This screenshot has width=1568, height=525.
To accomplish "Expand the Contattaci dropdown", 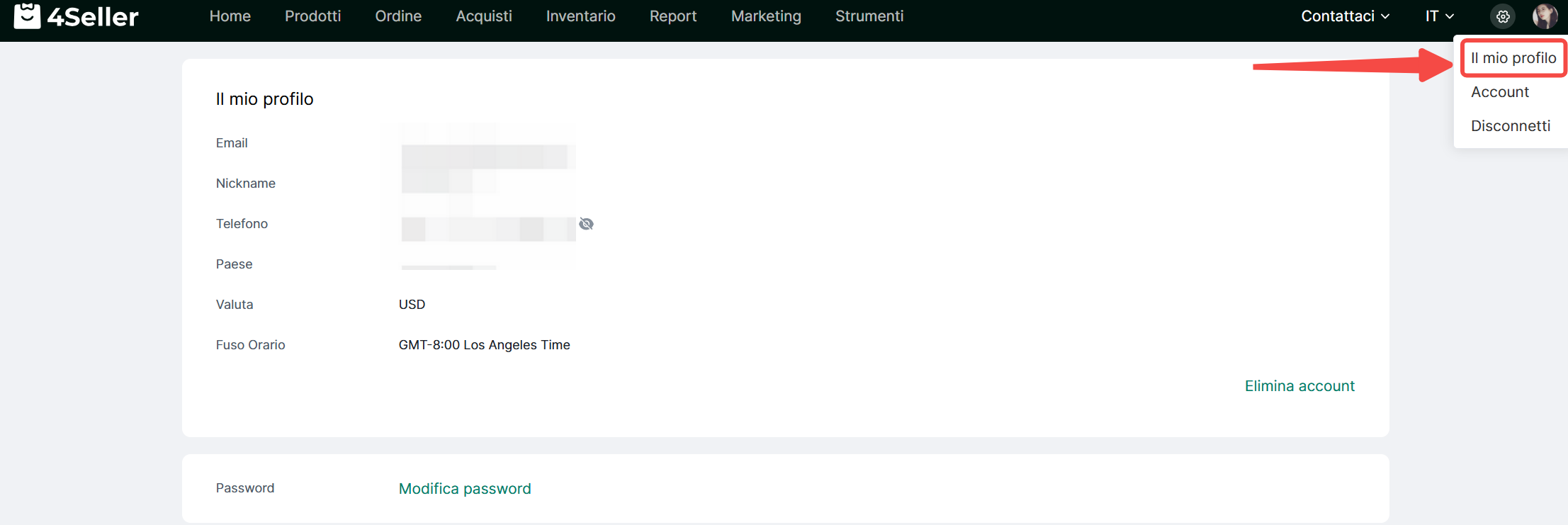I will [x=1345, y=16].
